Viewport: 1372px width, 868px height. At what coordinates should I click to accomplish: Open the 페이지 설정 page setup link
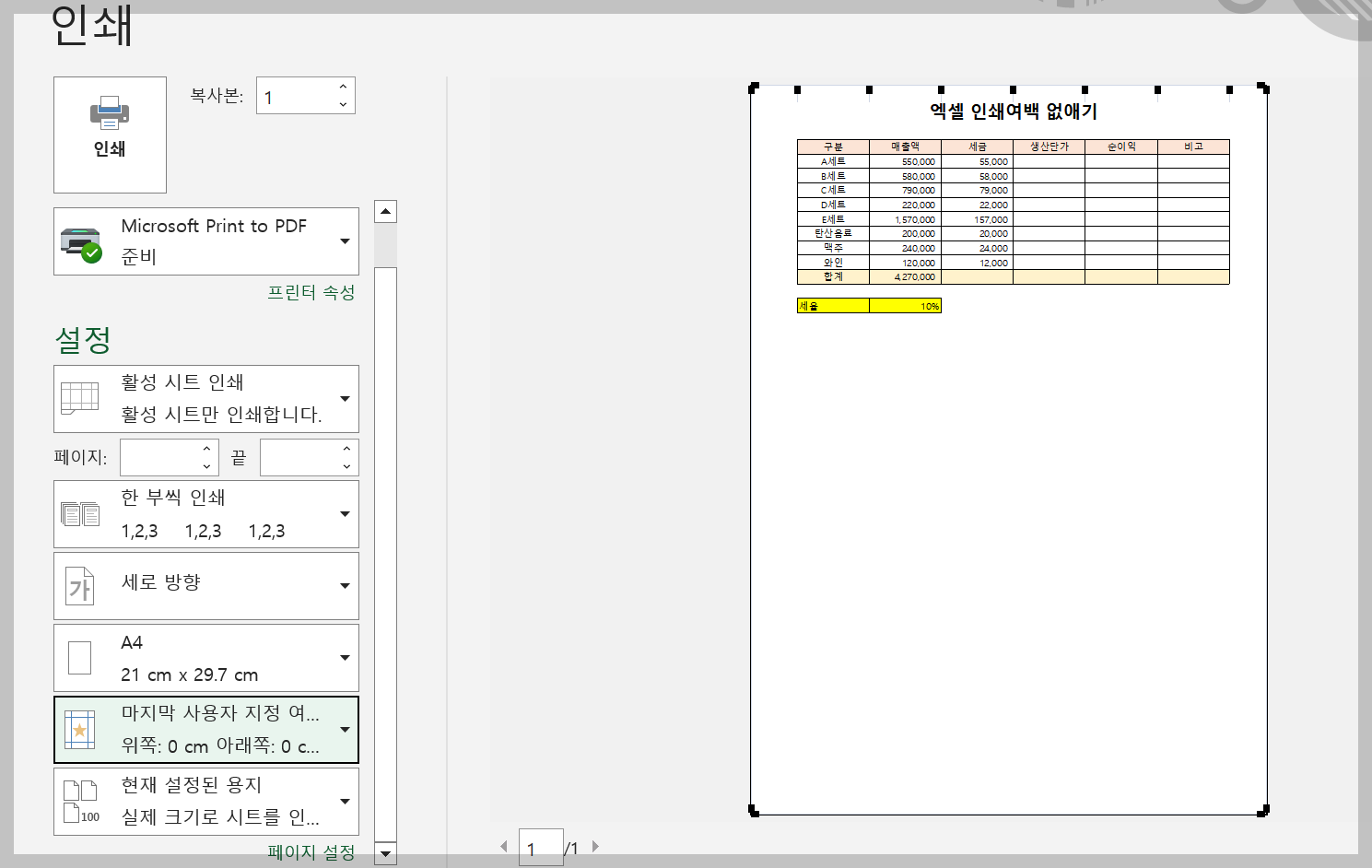click(311, 852)
